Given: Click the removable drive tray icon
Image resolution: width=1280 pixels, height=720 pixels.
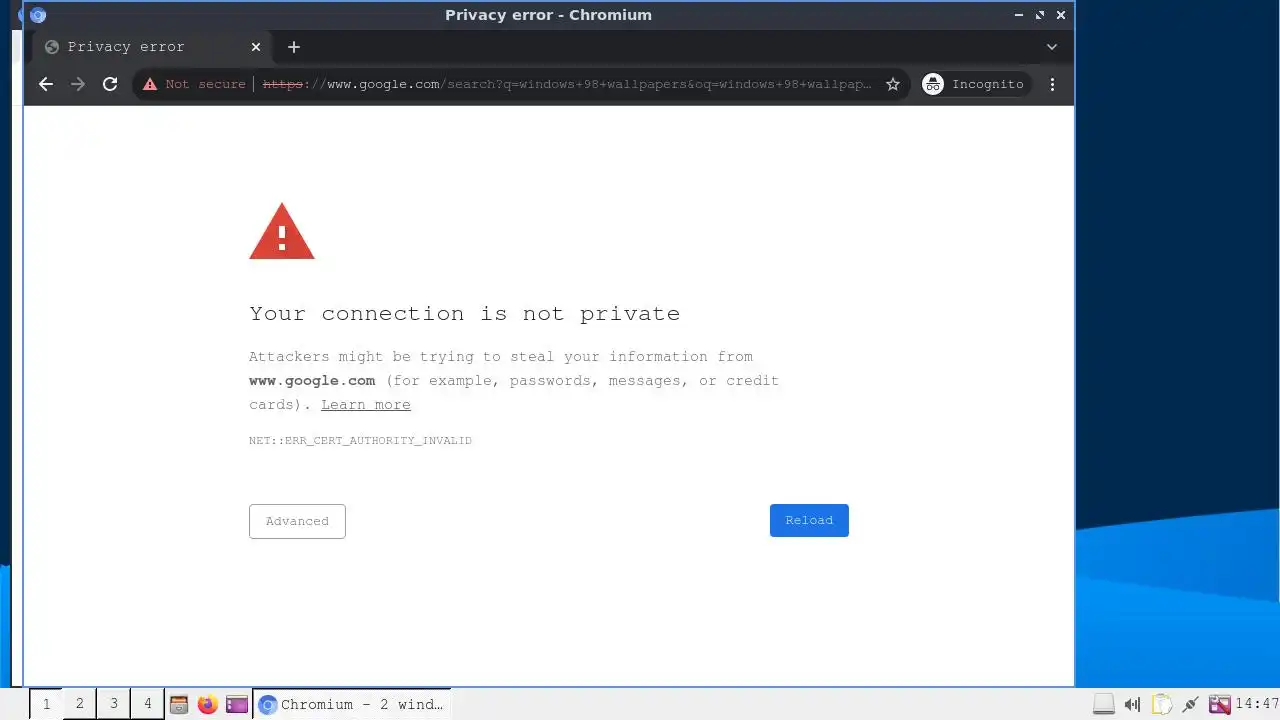Looking at the screenshot, I should click(1104, 705).
